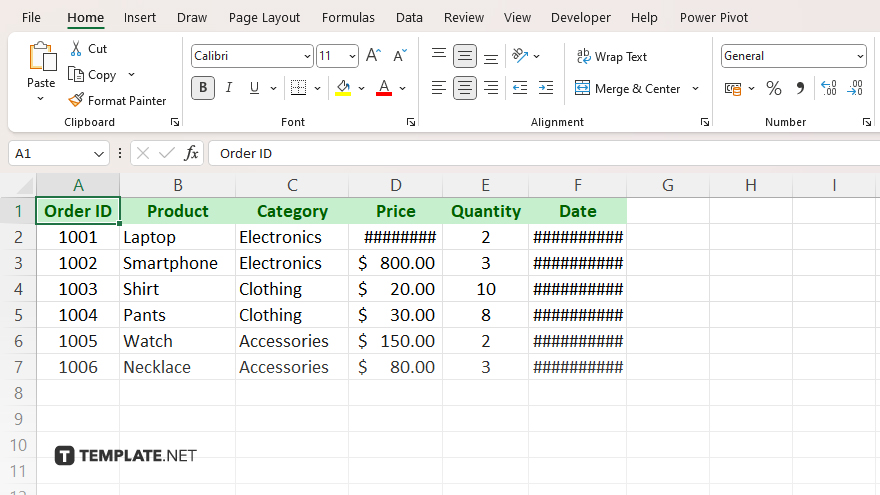Switch to the Insert tab
The height and width of the screenshot is (495, 880).
tap(140, 17)
